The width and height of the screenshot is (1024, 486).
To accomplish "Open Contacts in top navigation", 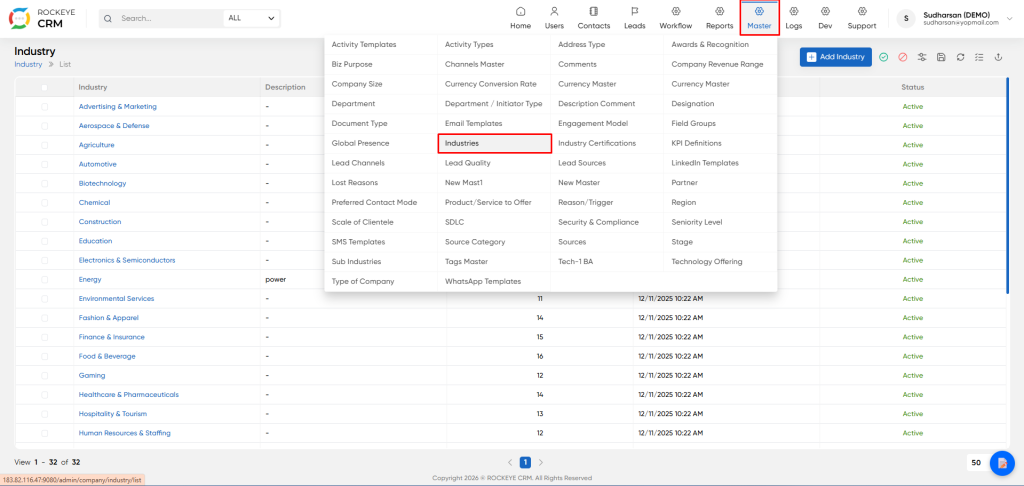I will [x=594, y=18].
